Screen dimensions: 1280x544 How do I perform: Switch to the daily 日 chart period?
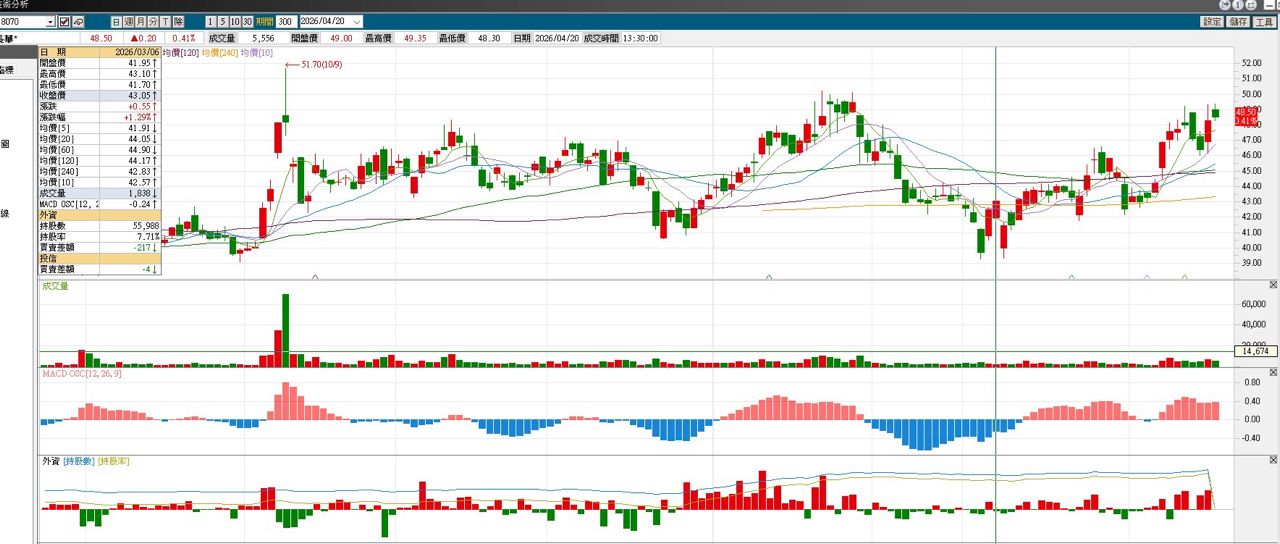tap(116, 21)
